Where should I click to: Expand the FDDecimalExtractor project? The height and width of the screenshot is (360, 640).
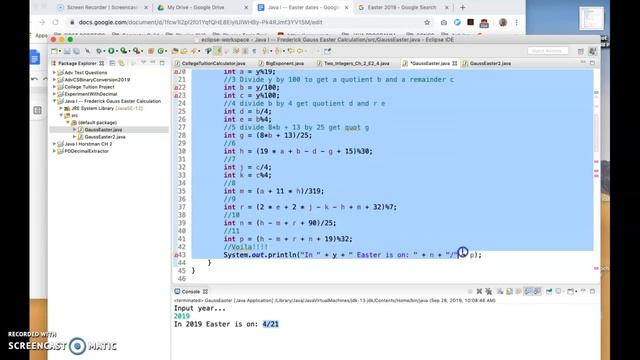click(x=54, y=151)
